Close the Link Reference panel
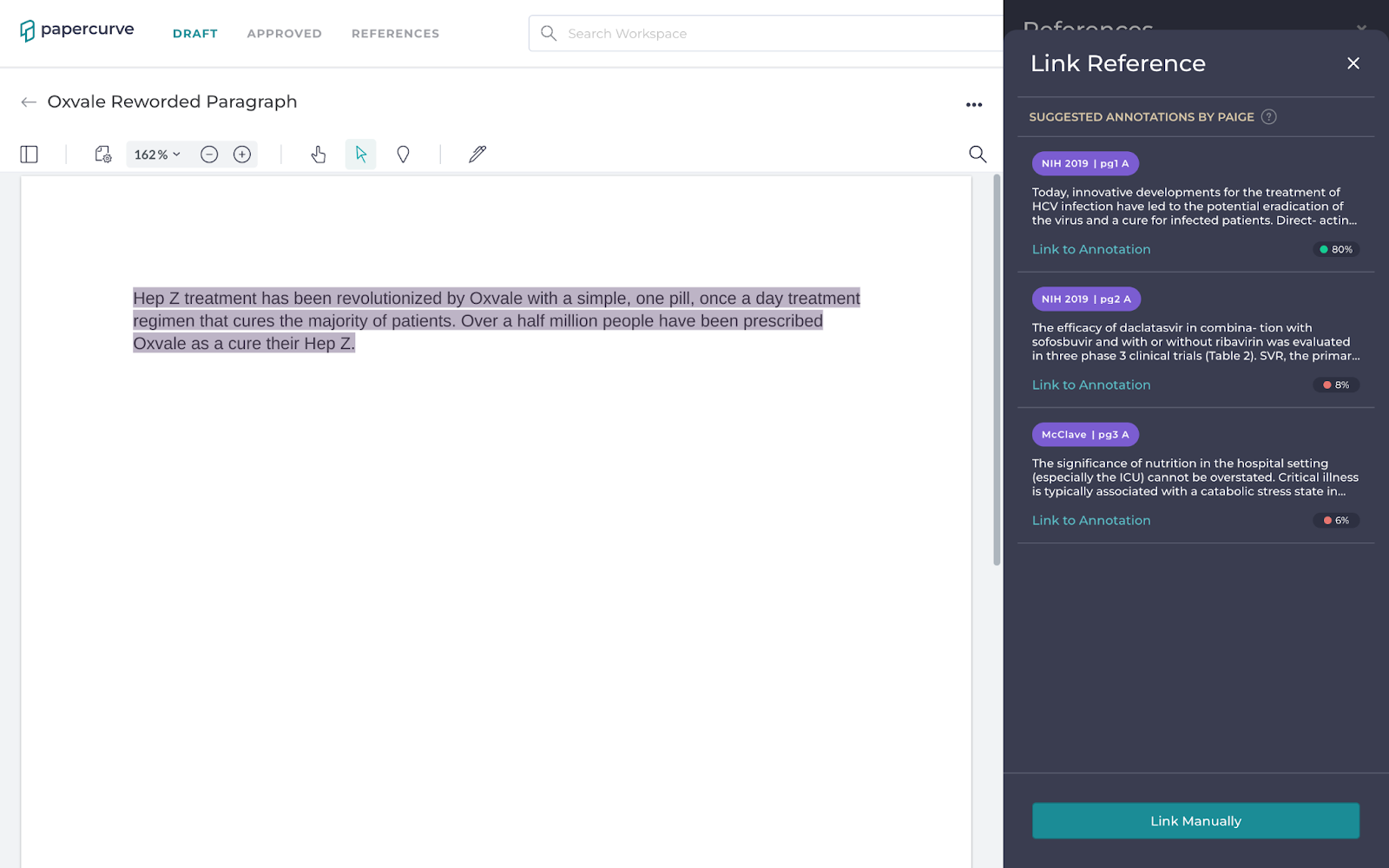The height and width of the screenshot is (868, 1389). tap(1353, 63)
